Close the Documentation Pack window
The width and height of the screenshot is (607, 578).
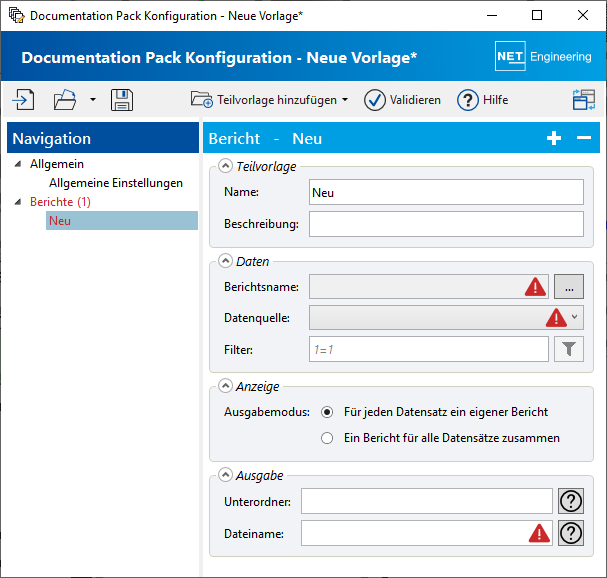583,15
